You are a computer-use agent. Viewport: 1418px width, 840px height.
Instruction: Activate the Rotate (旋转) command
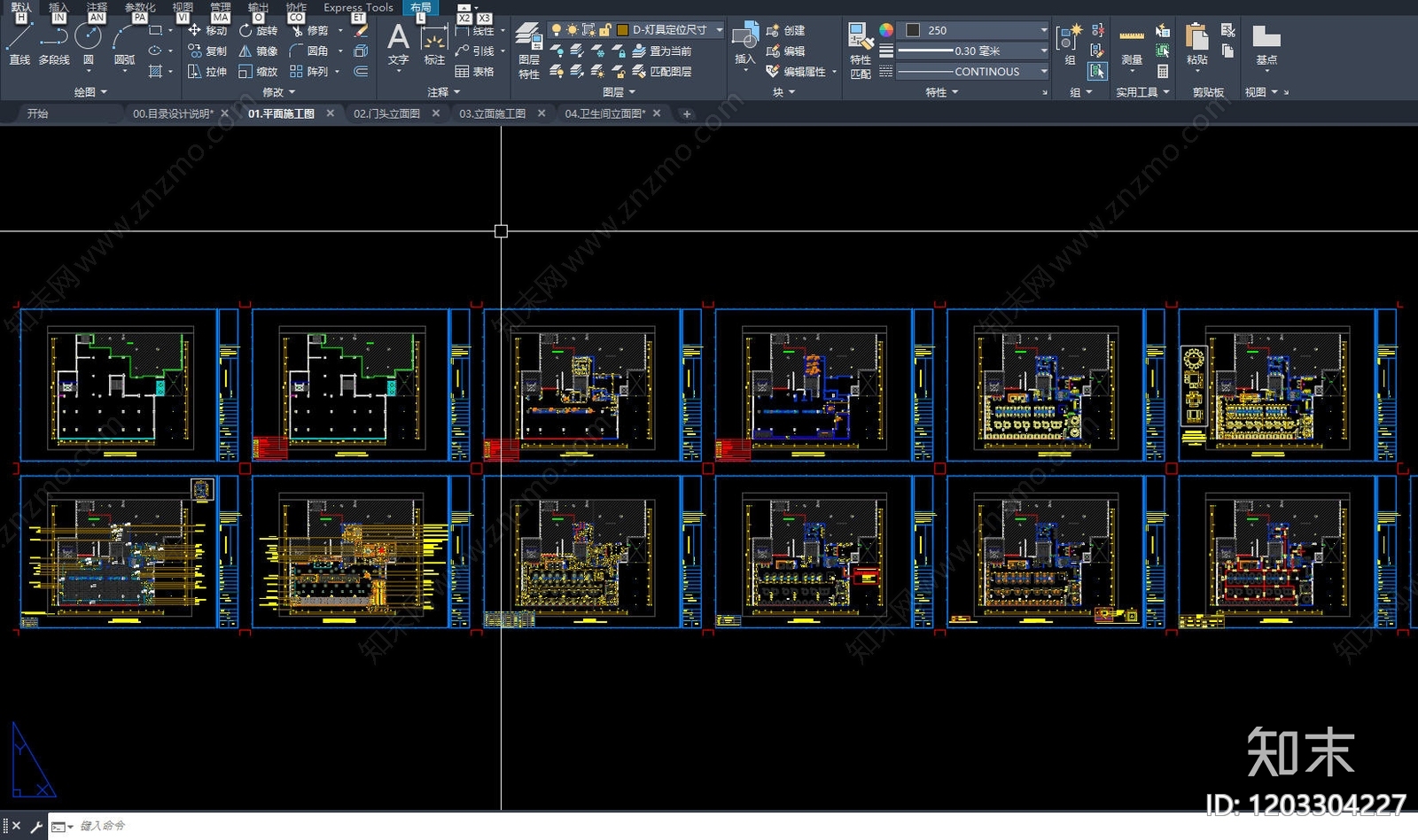point(259,30)
